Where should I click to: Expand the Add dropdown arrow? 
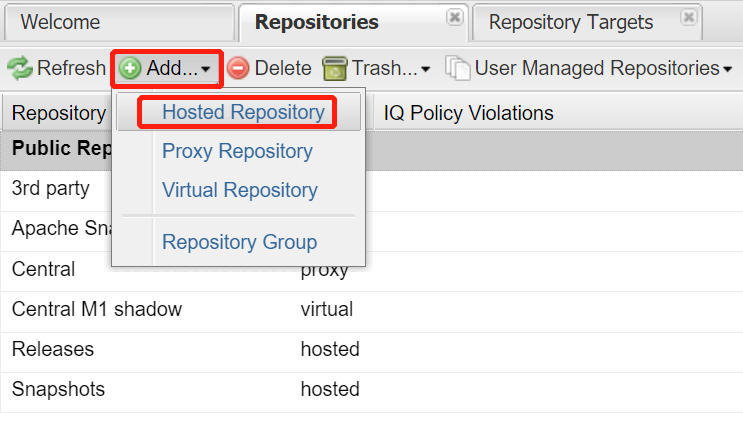click(206, 69)
